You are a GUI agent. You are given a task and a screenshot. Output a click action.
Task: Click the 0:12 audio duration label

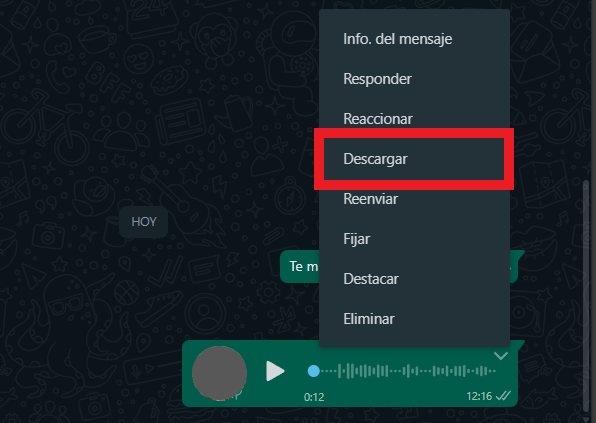(x=314, y=397)
